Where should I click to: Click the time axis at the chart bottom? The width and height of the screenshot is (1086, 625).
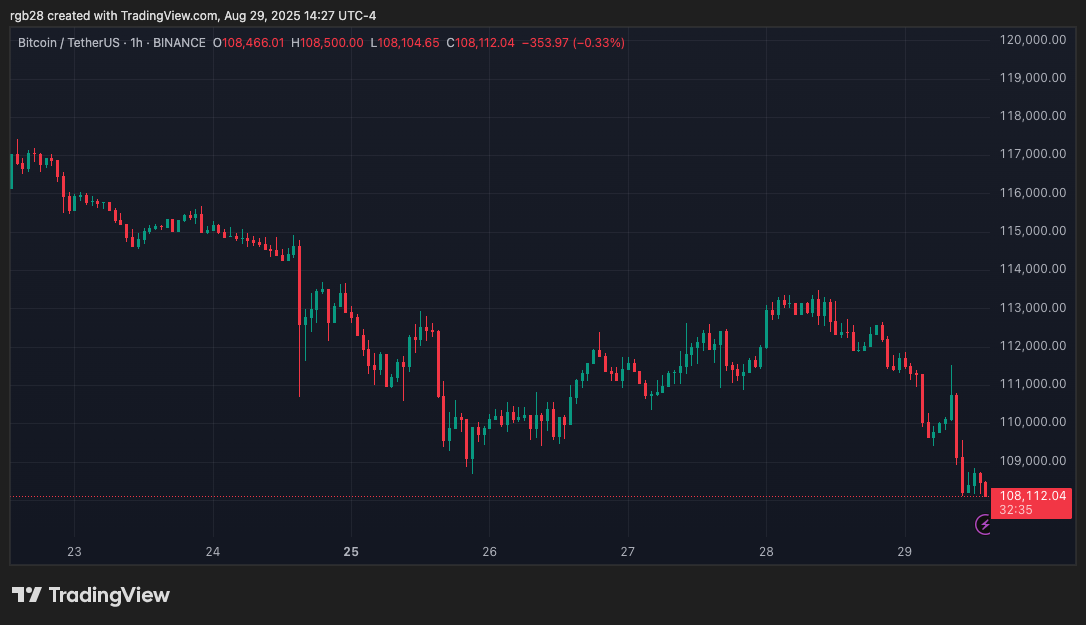coord(500,551)
